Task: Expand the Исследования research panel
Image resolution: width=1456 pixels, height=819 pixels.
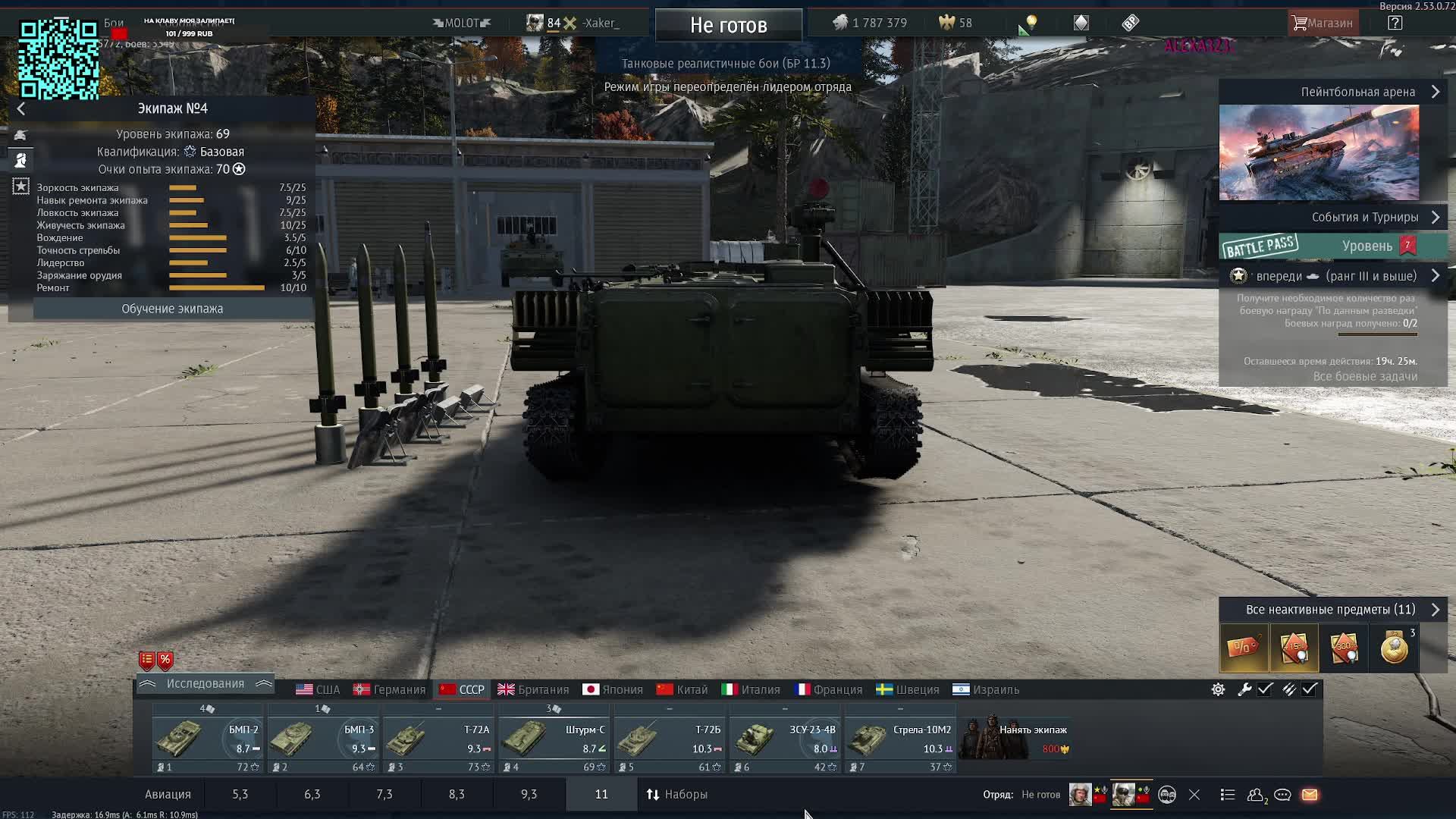Action: (x=205, y=683)
